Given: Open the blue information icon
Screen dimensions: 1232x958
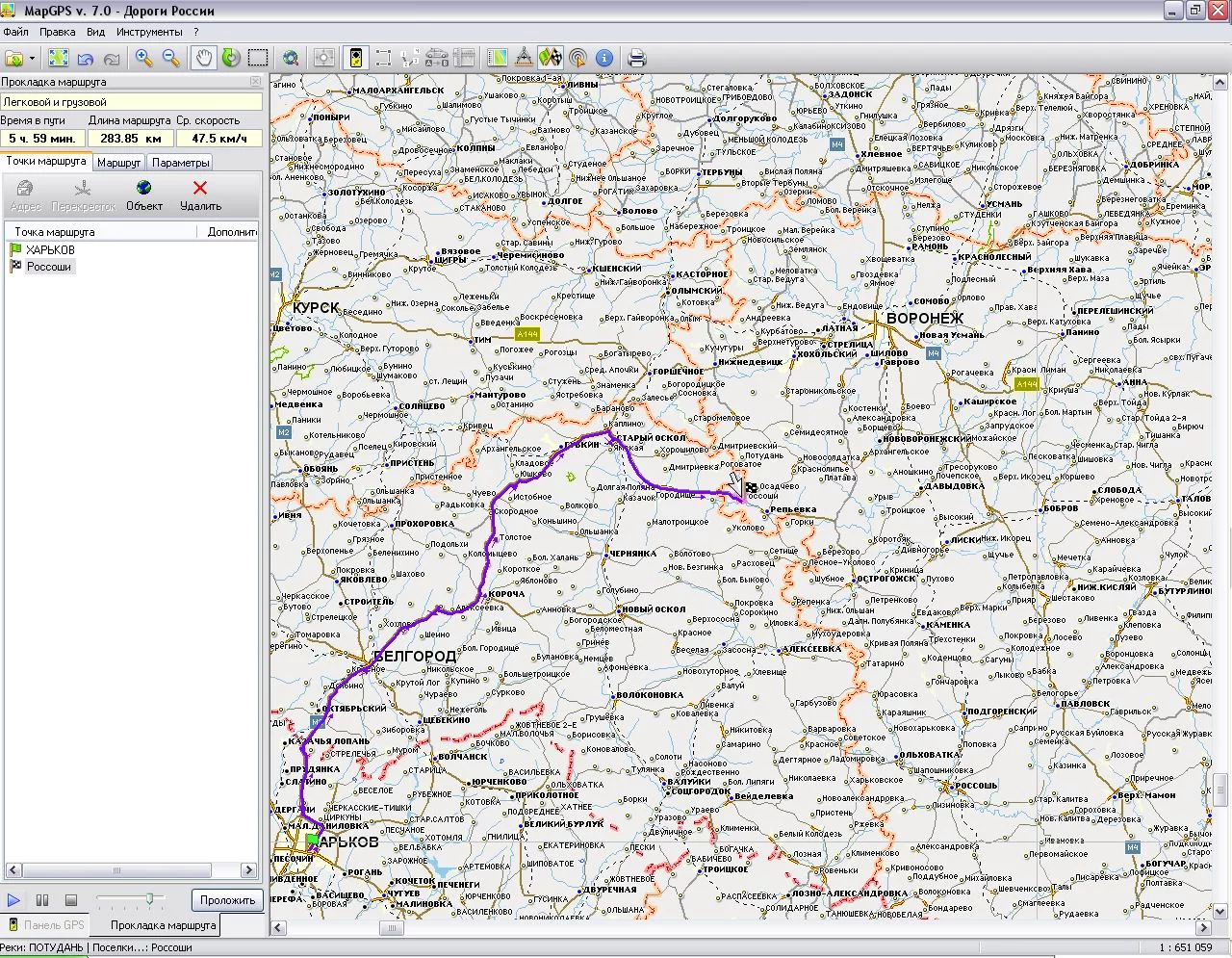Looking at the screenshot, I should pyautogui.click(x=604, y=58).
